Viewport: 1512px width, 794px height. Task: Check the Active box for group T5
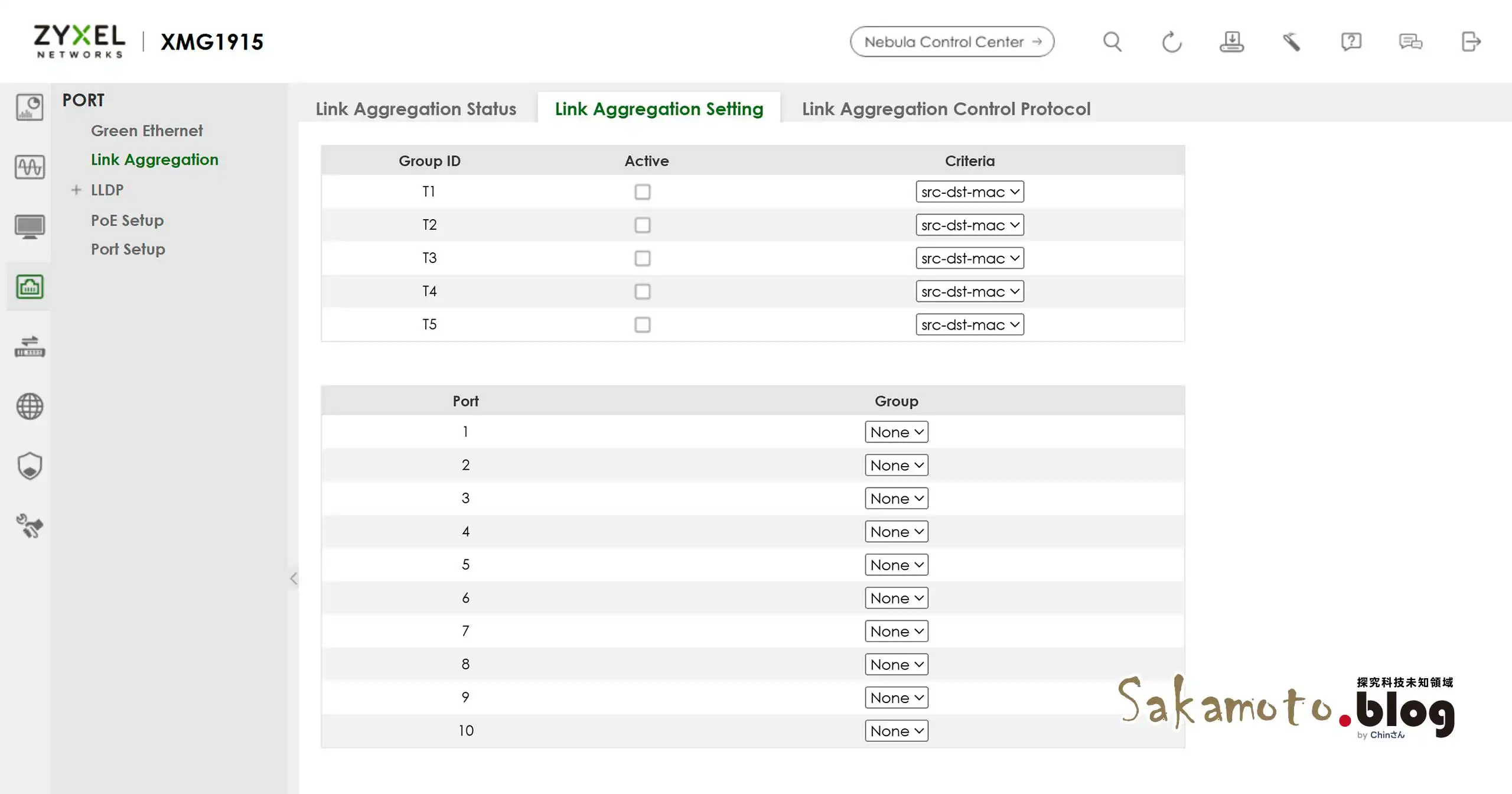[643, 325]
